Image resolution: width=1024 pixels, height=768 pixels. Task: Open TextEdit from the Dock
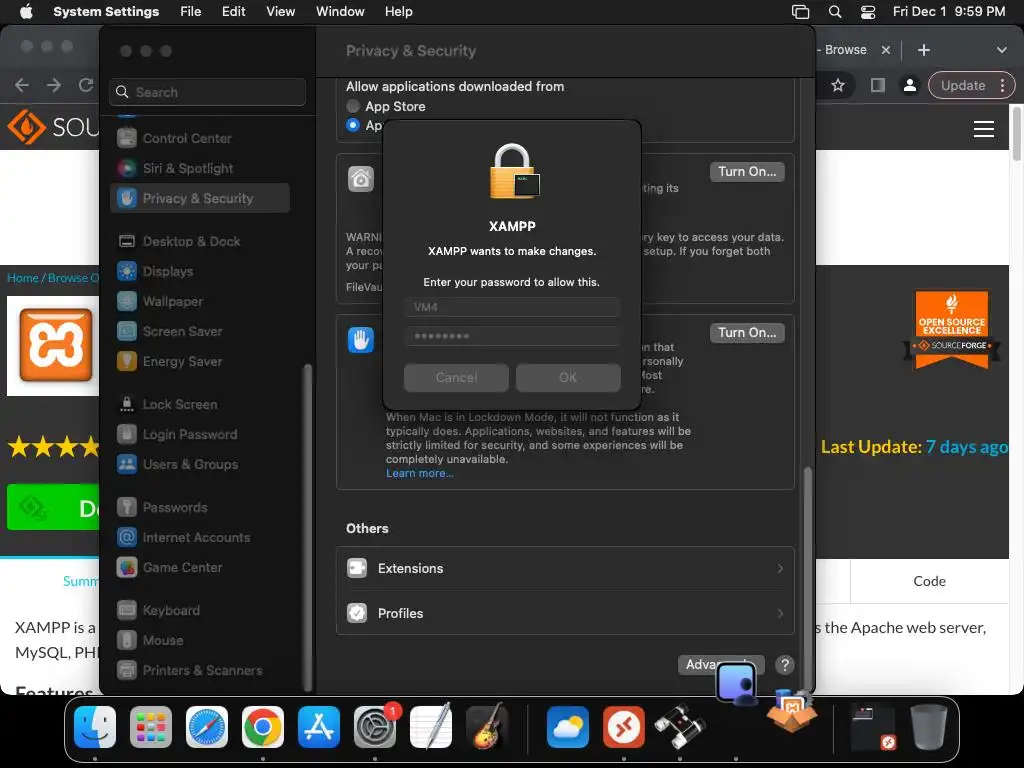pyautogui.click(x=431, y=726)
